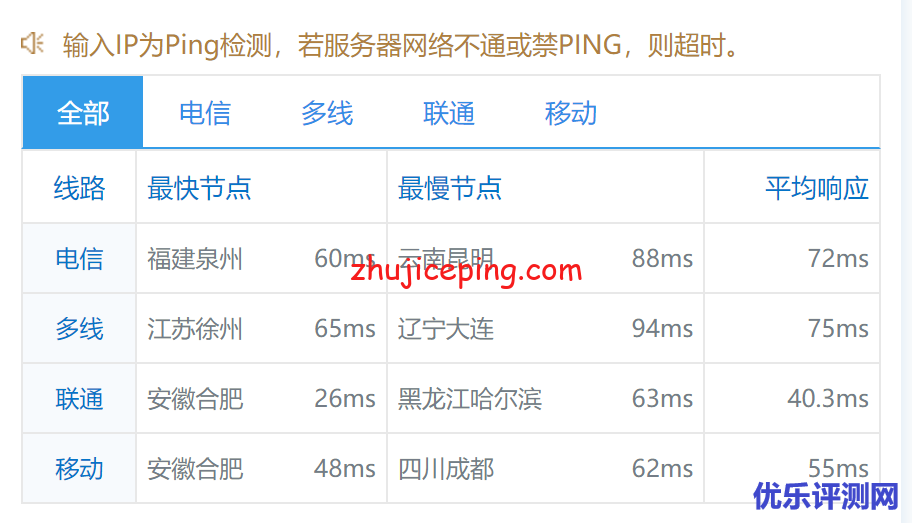Switch to the 电信 tab

pyautogui.click(x=205, y=112)
